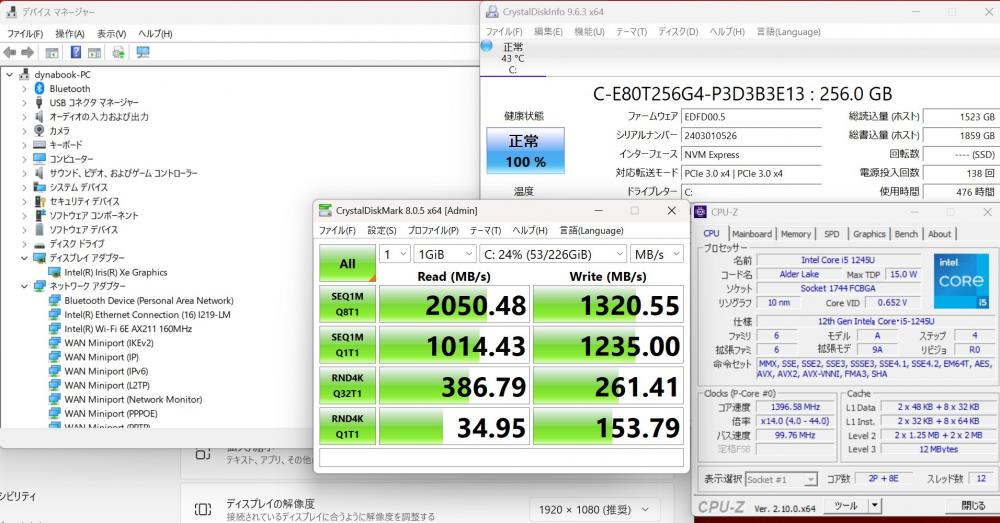Open 設定(S) menu in CrystalDiskMark
This screenshot has width=1000, height=523.
[x=381, y=231]
